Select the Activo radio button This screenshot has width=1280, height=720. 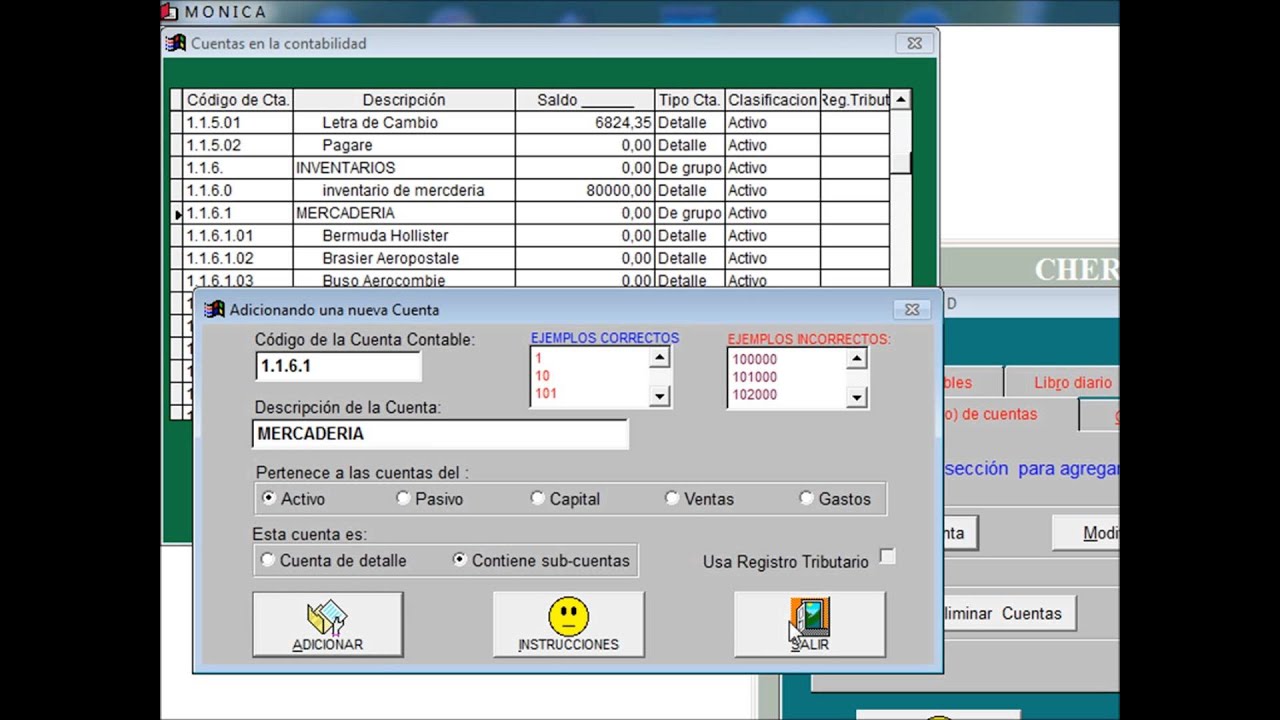click(268, 498)
